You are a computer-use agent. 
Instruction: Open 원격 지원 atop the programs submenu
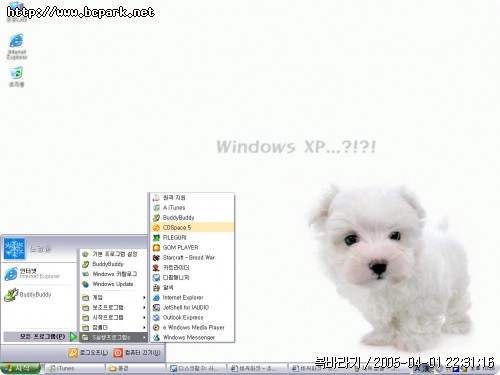point(192,198)
